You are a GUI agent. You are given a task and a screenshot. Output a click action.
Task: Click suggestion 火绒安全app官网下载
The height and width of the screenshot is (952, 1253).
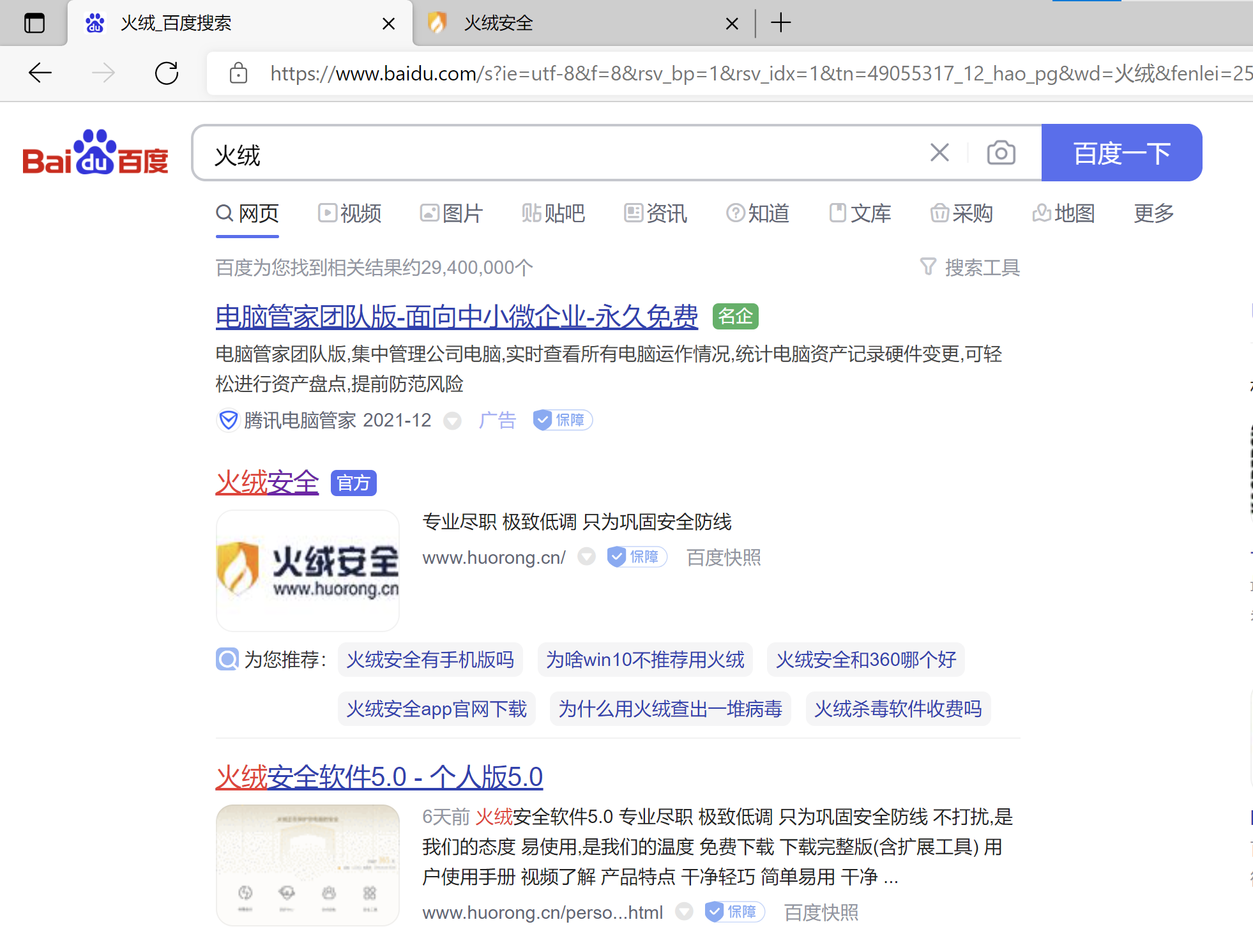coord(437,709)
